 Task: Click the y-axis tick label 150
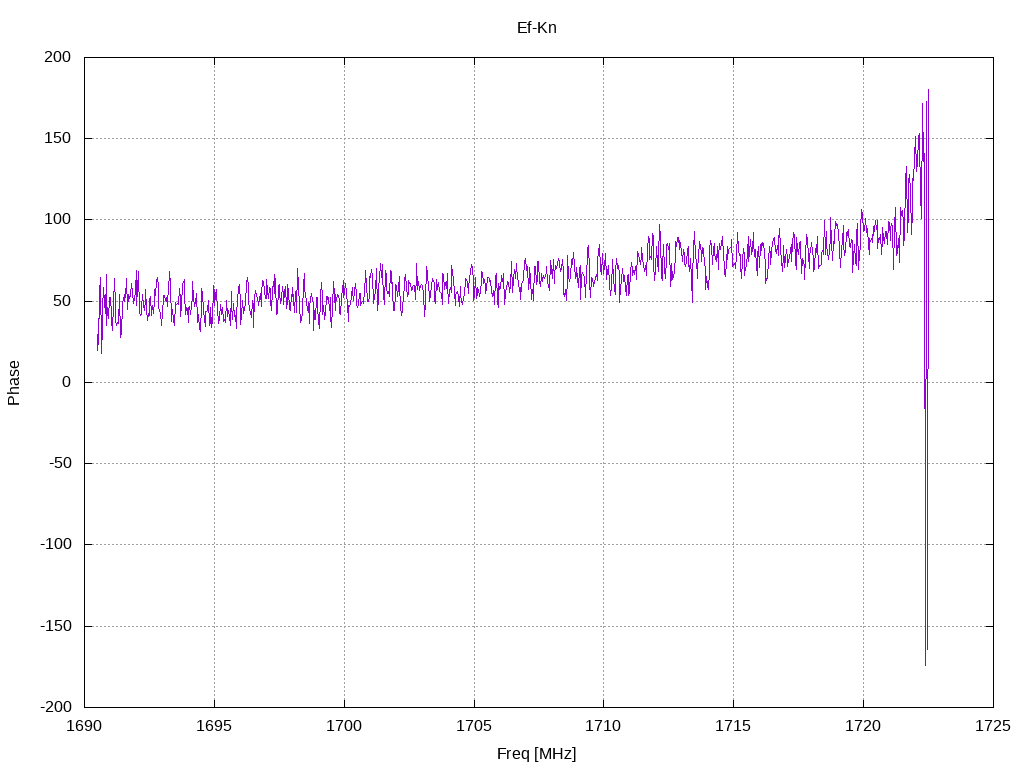[57, 138]
